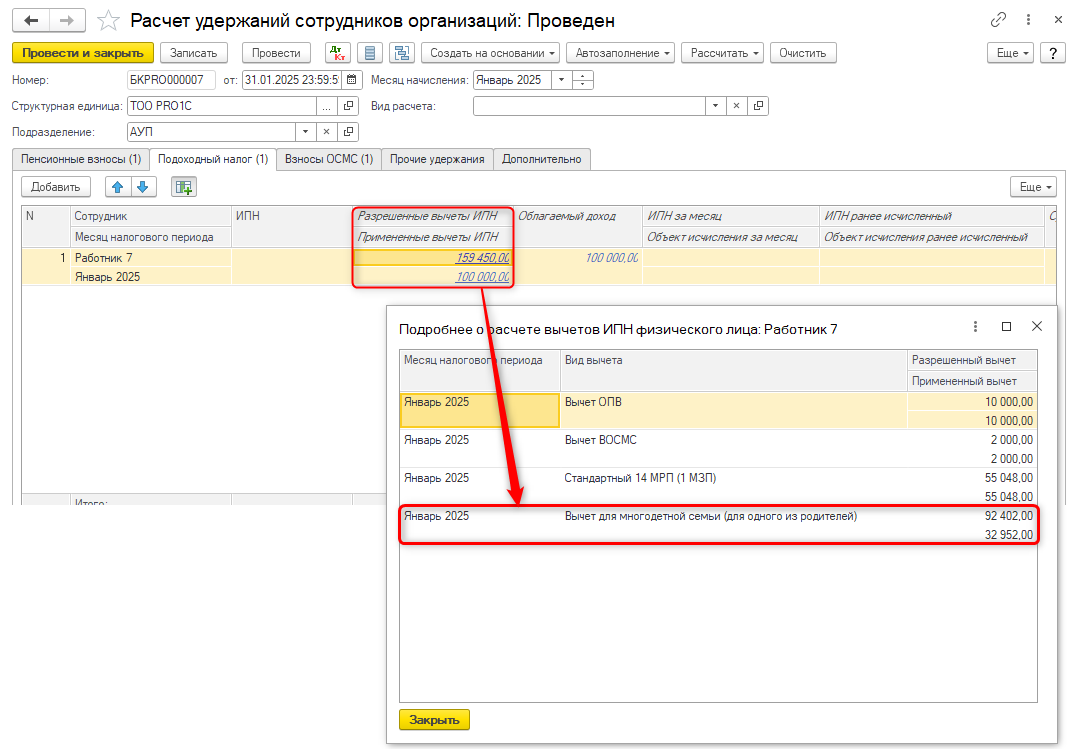Expand the Рассчитать dropdown
Viewport: 1067px width, 749px height.
click(x=722, y=53)
